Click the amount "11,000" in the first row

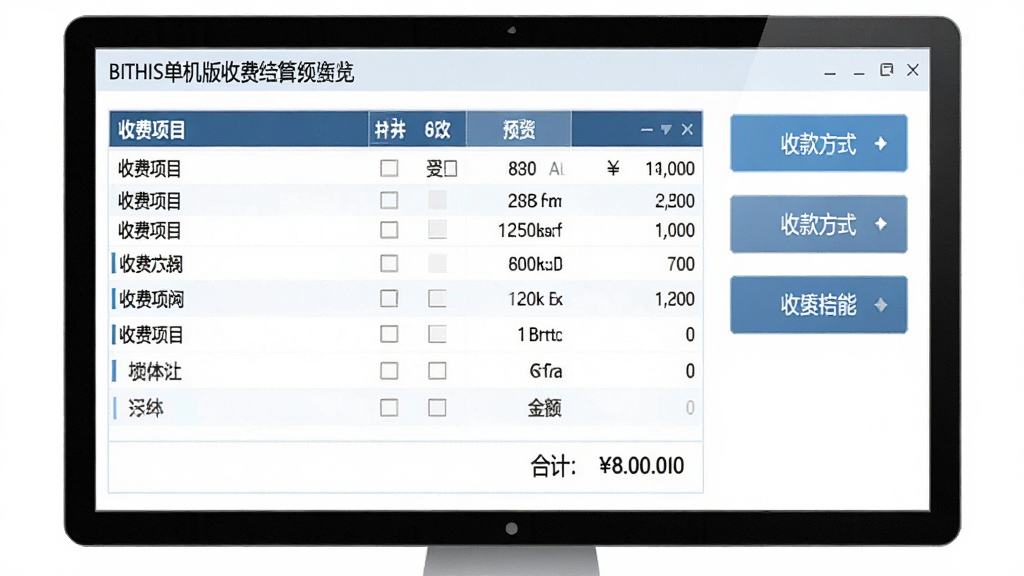670,168
